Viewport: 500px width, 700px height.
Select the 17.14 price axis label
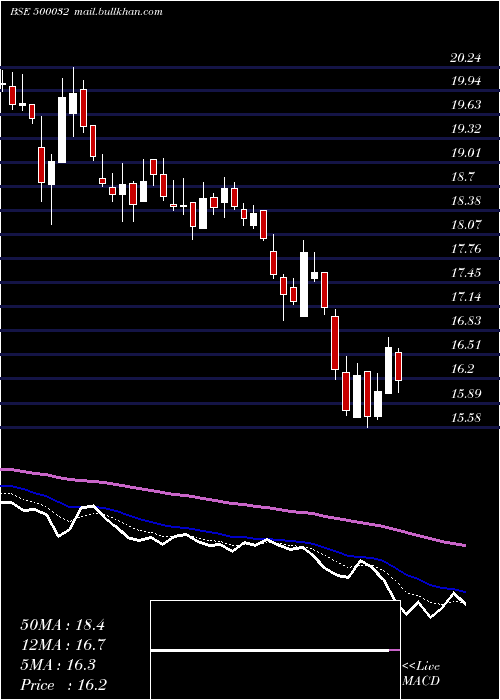[x=466, y=297]
